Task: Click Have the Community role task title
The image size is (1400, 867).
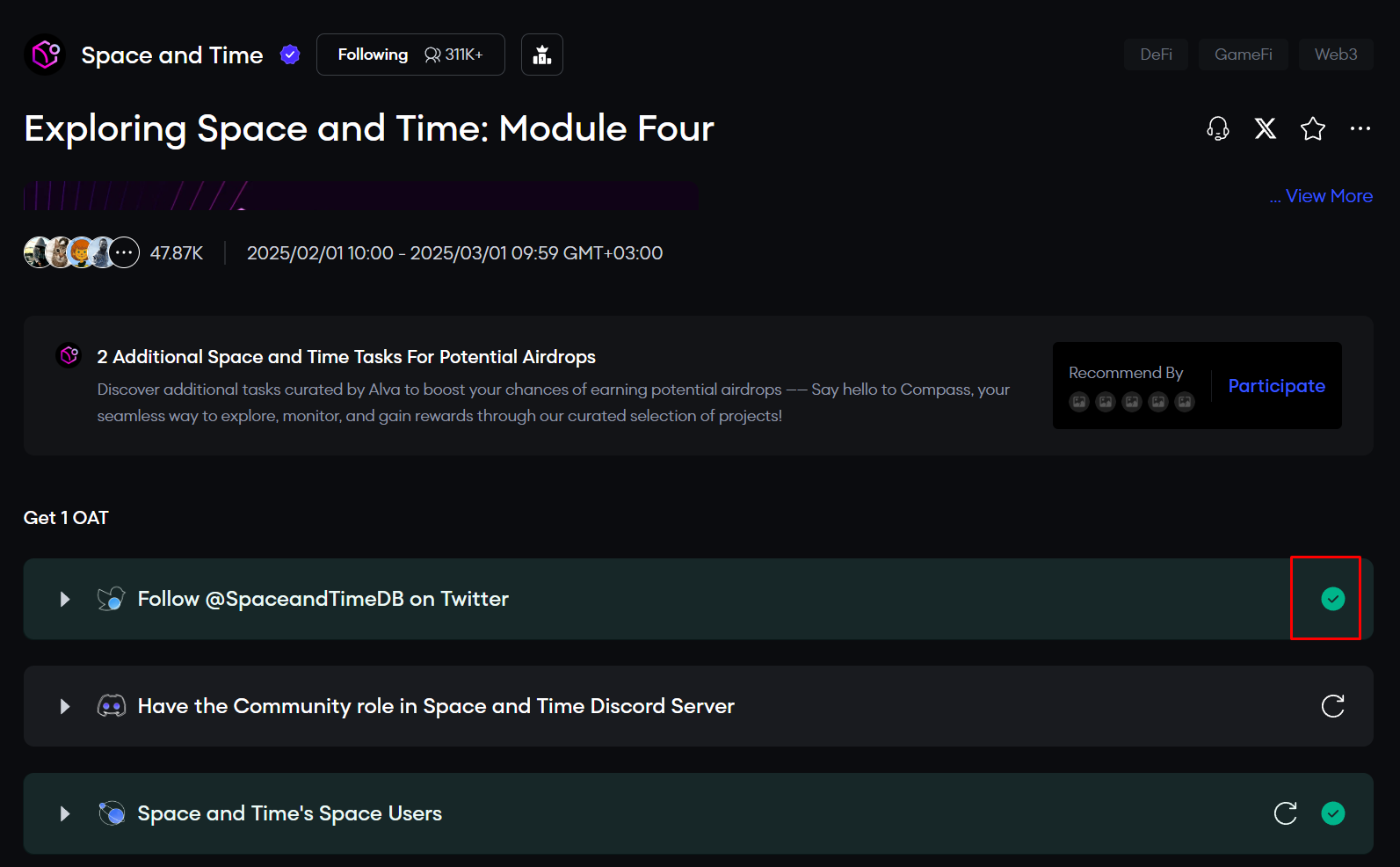Action: click(436, 706)
